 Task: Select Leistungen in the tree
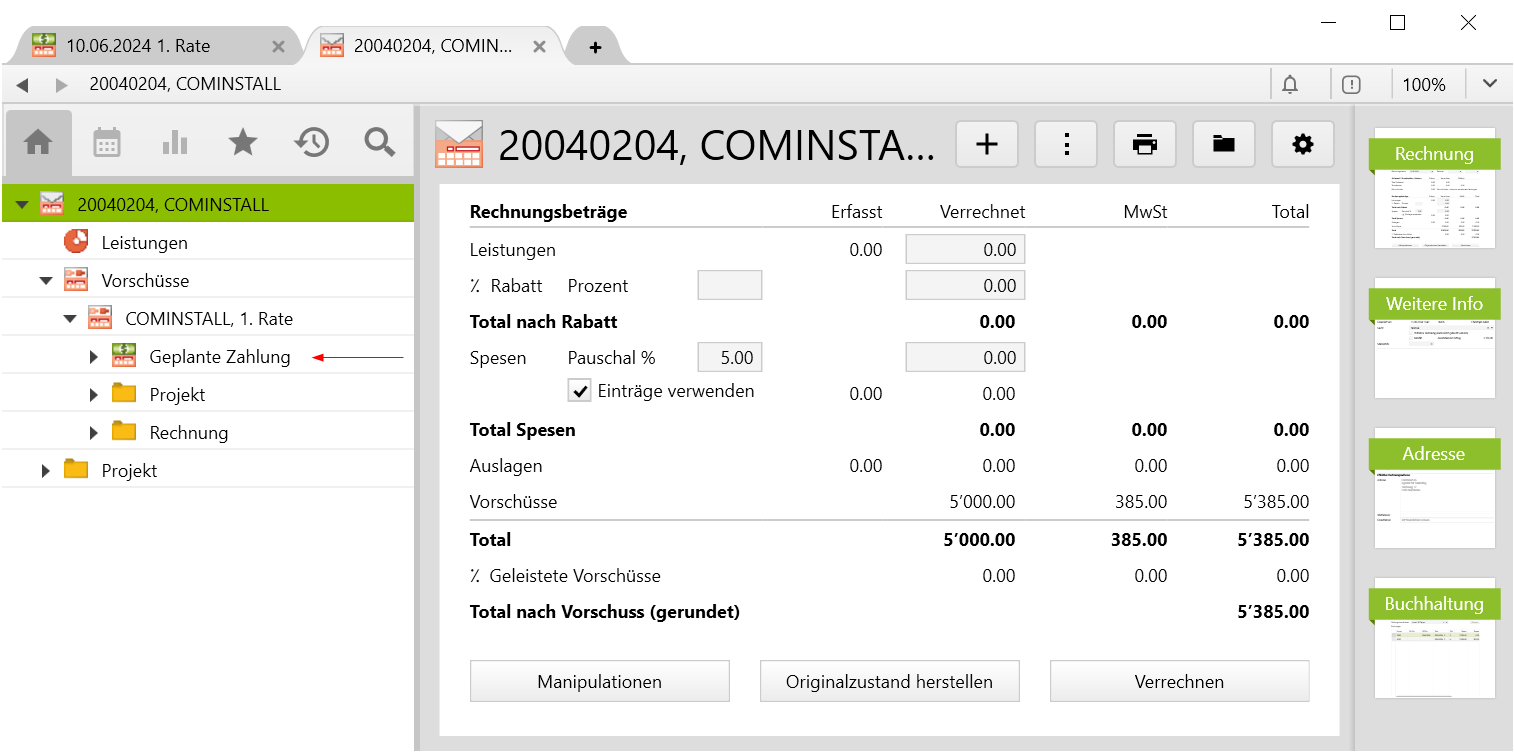(144, 243)
